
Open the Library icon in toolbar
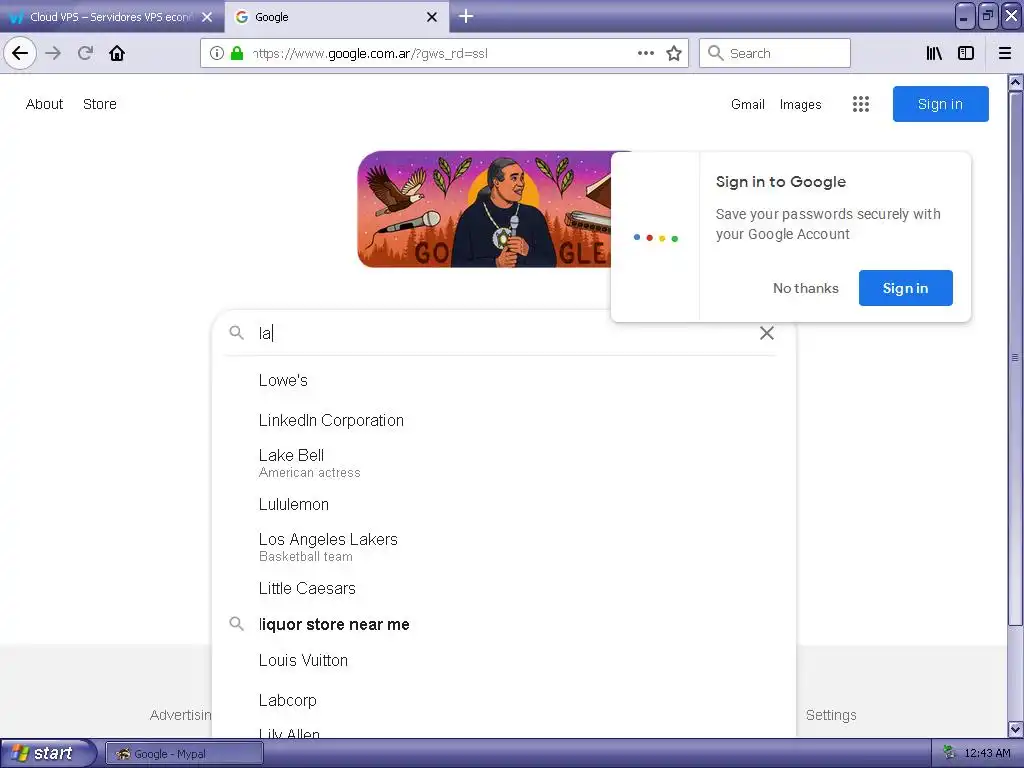[x=934, y=53]
